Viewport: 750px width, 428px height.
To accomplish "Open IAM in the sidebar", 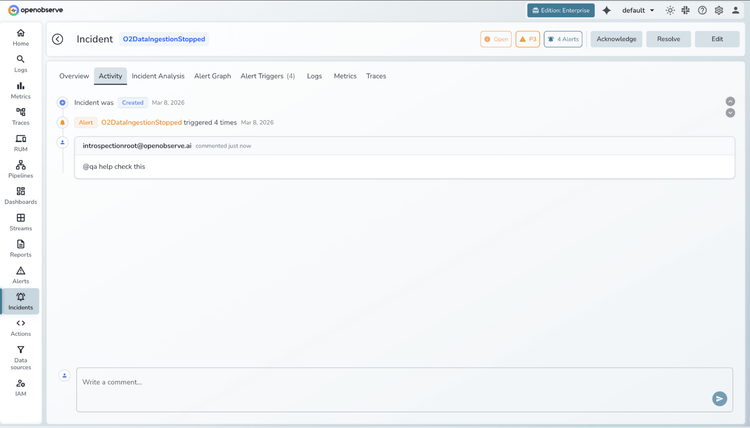I will tap(21, 388).
